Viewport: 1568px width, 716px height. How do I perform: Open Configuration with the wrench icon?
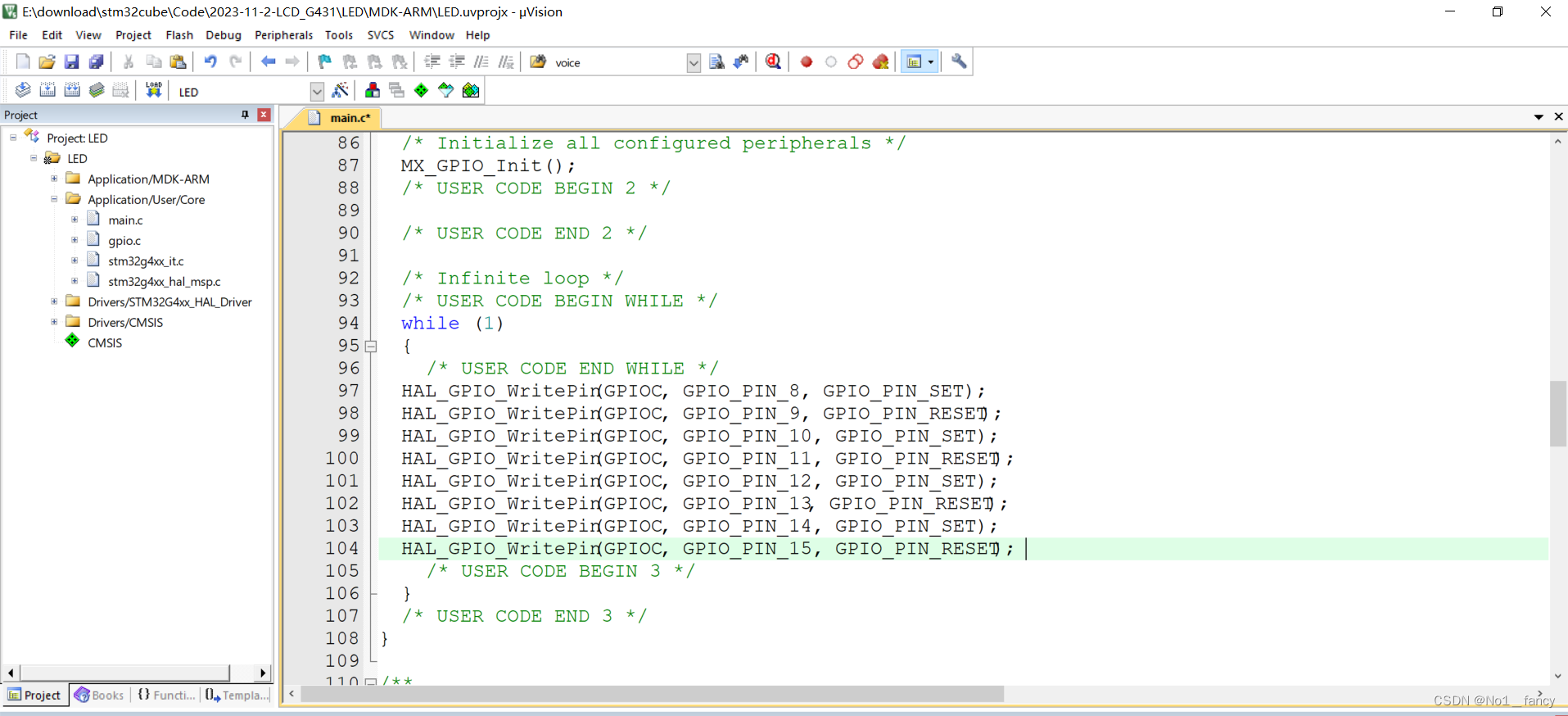click(x=959, y=61)
